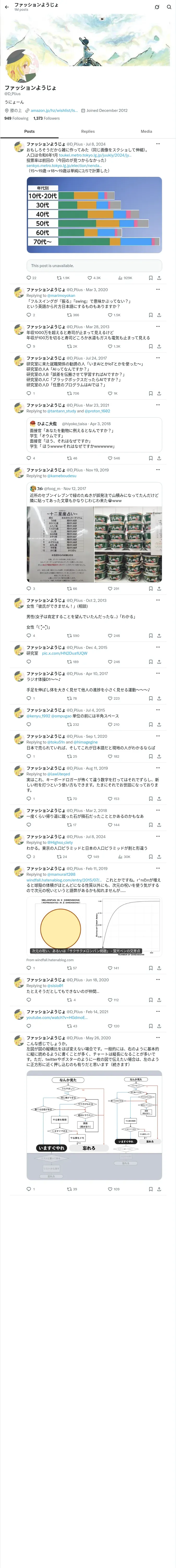Click the share icon on the Mar 28, 2013 post
The height and width of the screenshot is (1568, 176).
[159, 346]
